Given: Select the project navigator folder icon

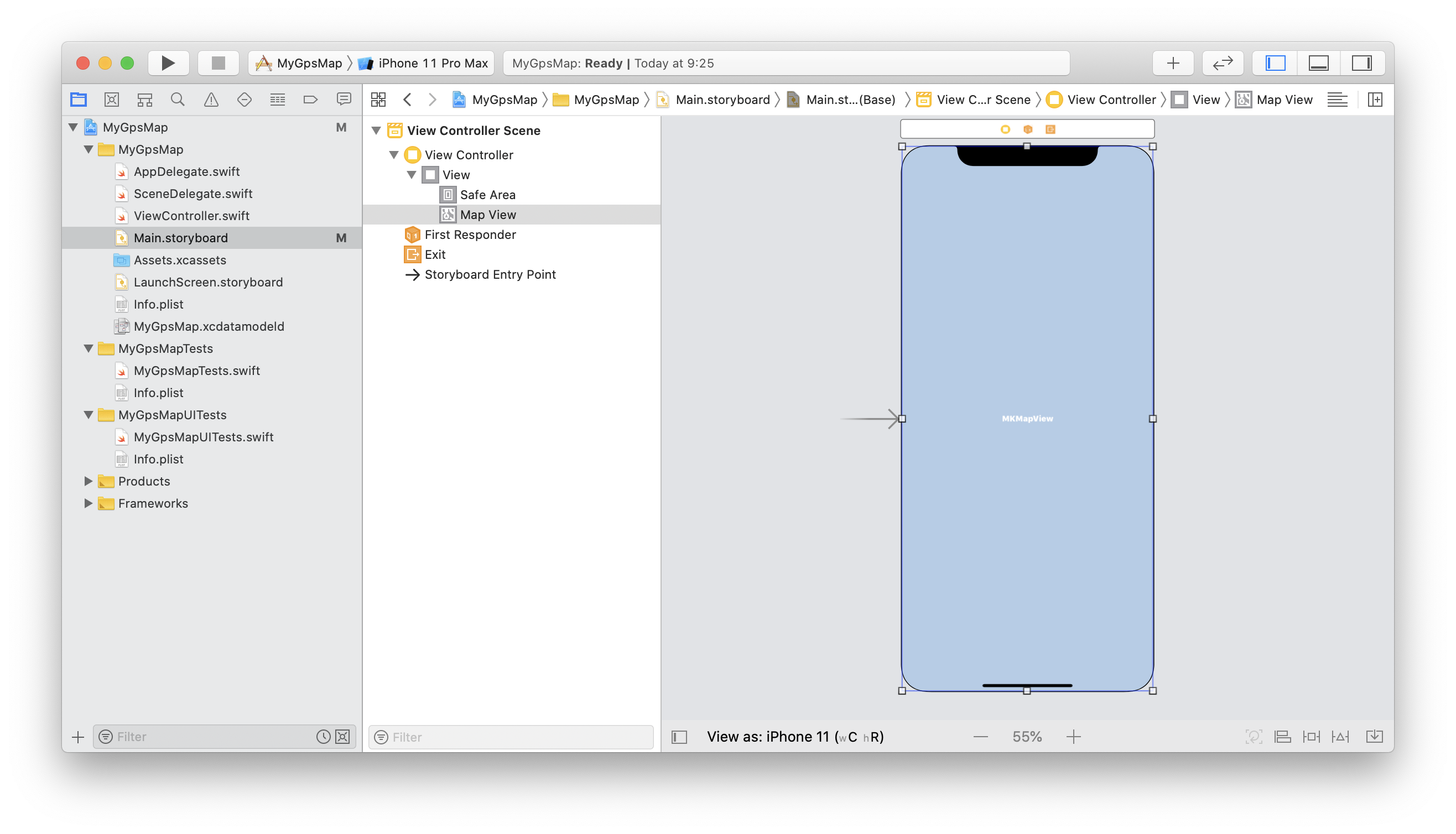Looking at the screenshot, I should 78,99.
